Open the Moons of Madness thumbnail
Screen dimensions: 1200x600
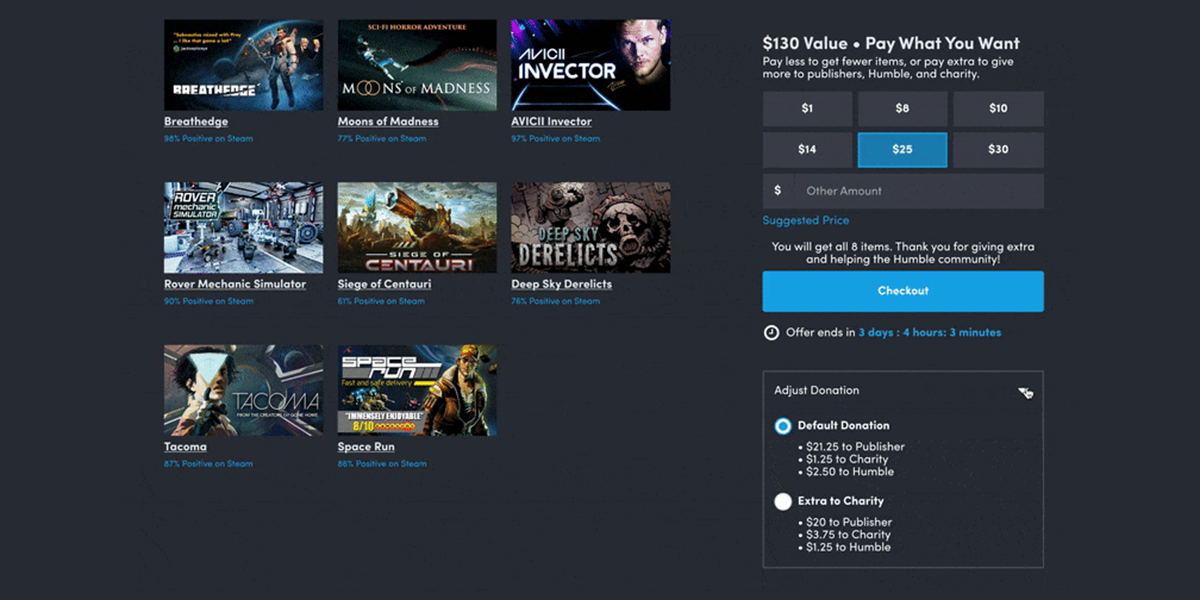[417, 65]
